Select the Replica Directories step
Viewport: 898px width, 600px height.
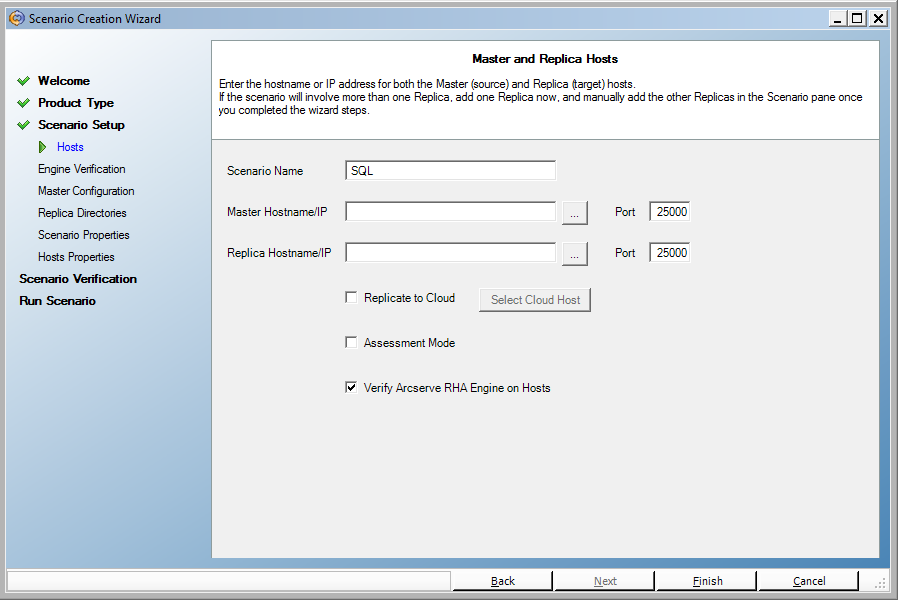click(x=82, y=213)
